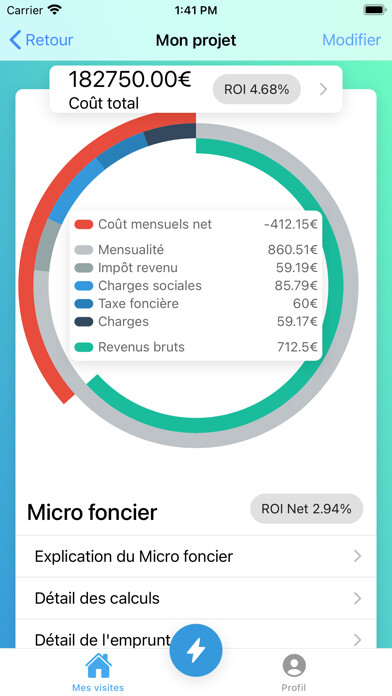Viewport: 392px width, 696px height.
Task: Click the Wi-Fi status icon
Action: [x=55, y=10]
